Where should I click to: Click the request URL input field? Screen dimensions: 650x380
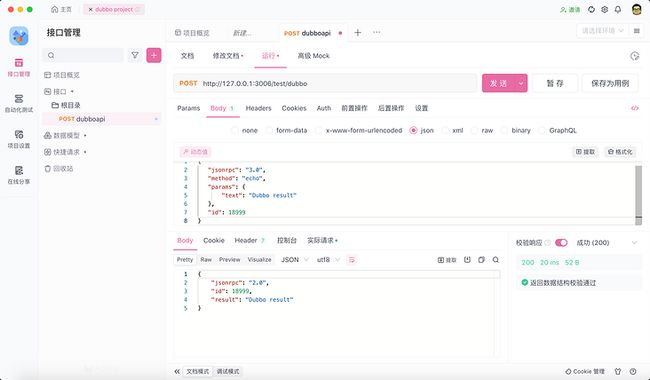[x=325, y=83]
